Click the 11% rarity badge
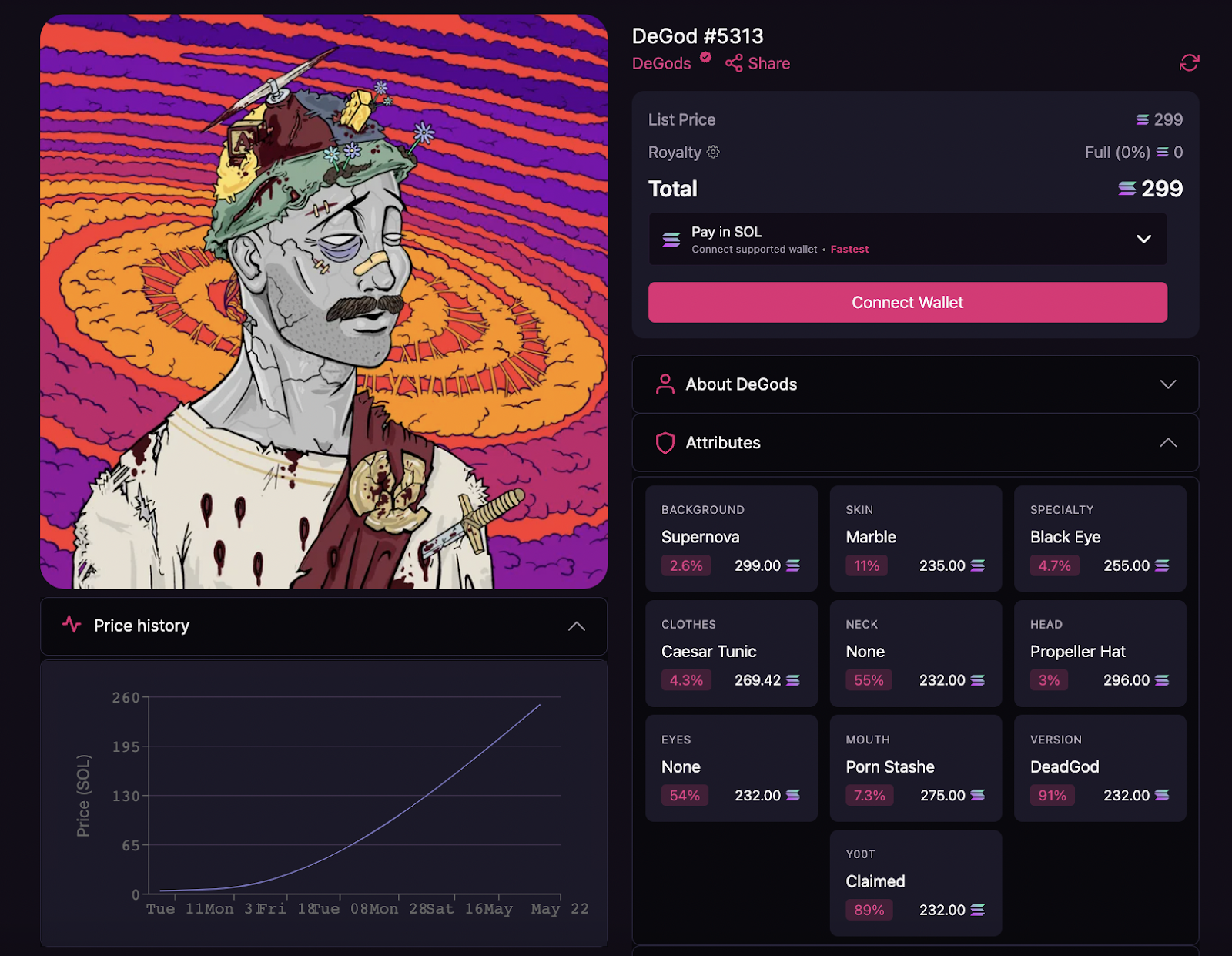Screen dimensions: 1232x956 (x=866, y=565)
